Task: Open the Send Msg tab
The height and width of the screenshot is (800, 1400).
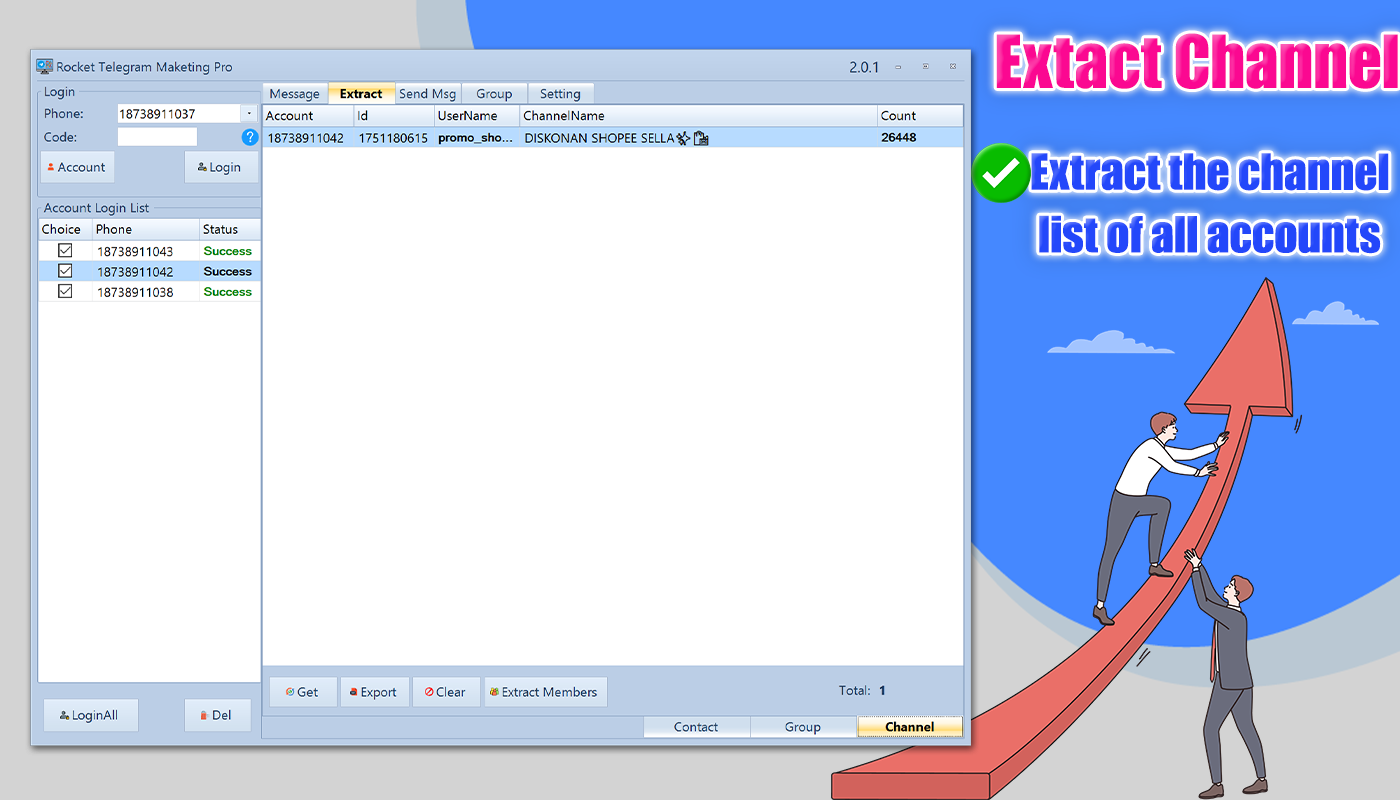Action: tap(427, 92)
